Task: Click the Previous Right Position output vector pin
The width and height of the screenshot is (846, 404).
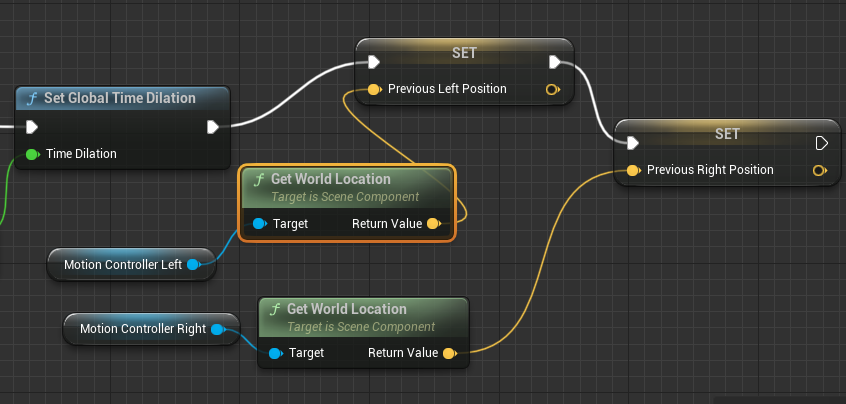Action: tap(819, 170)
